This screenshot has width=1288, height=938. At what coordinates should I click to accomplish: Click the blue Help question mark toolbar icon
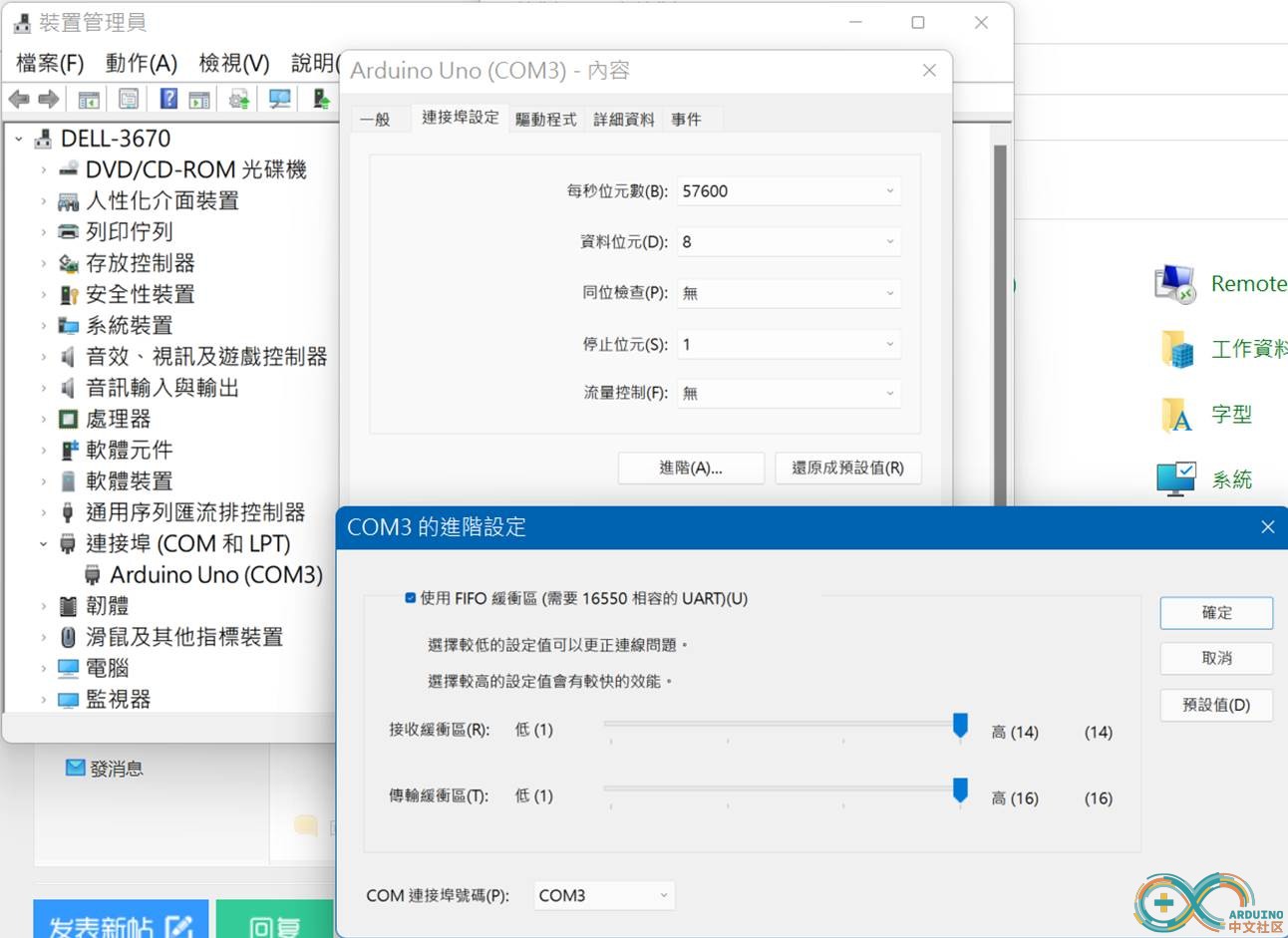point(169,99)
